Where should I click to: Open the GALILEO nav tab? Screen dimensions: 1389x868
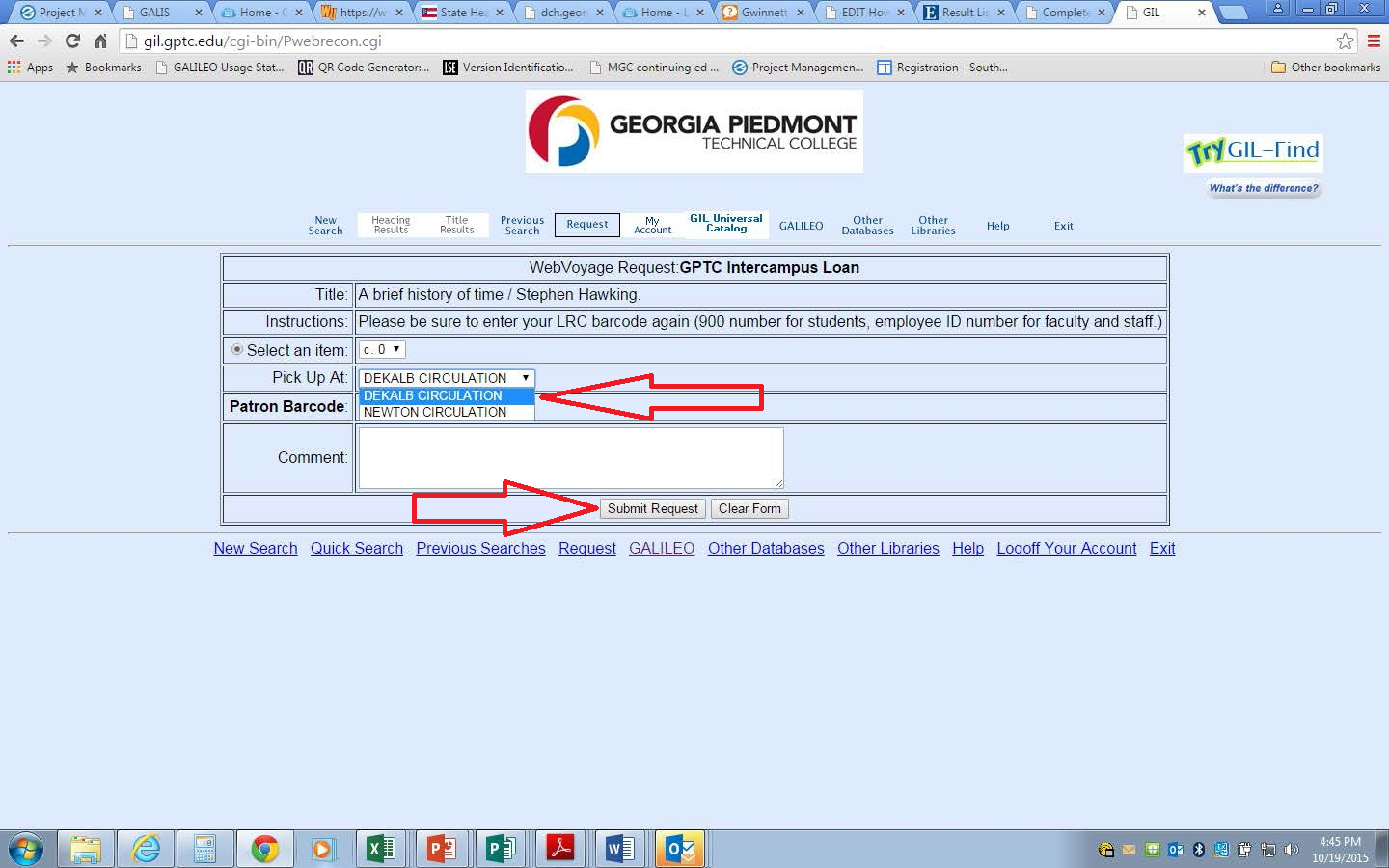click(802, 226)
